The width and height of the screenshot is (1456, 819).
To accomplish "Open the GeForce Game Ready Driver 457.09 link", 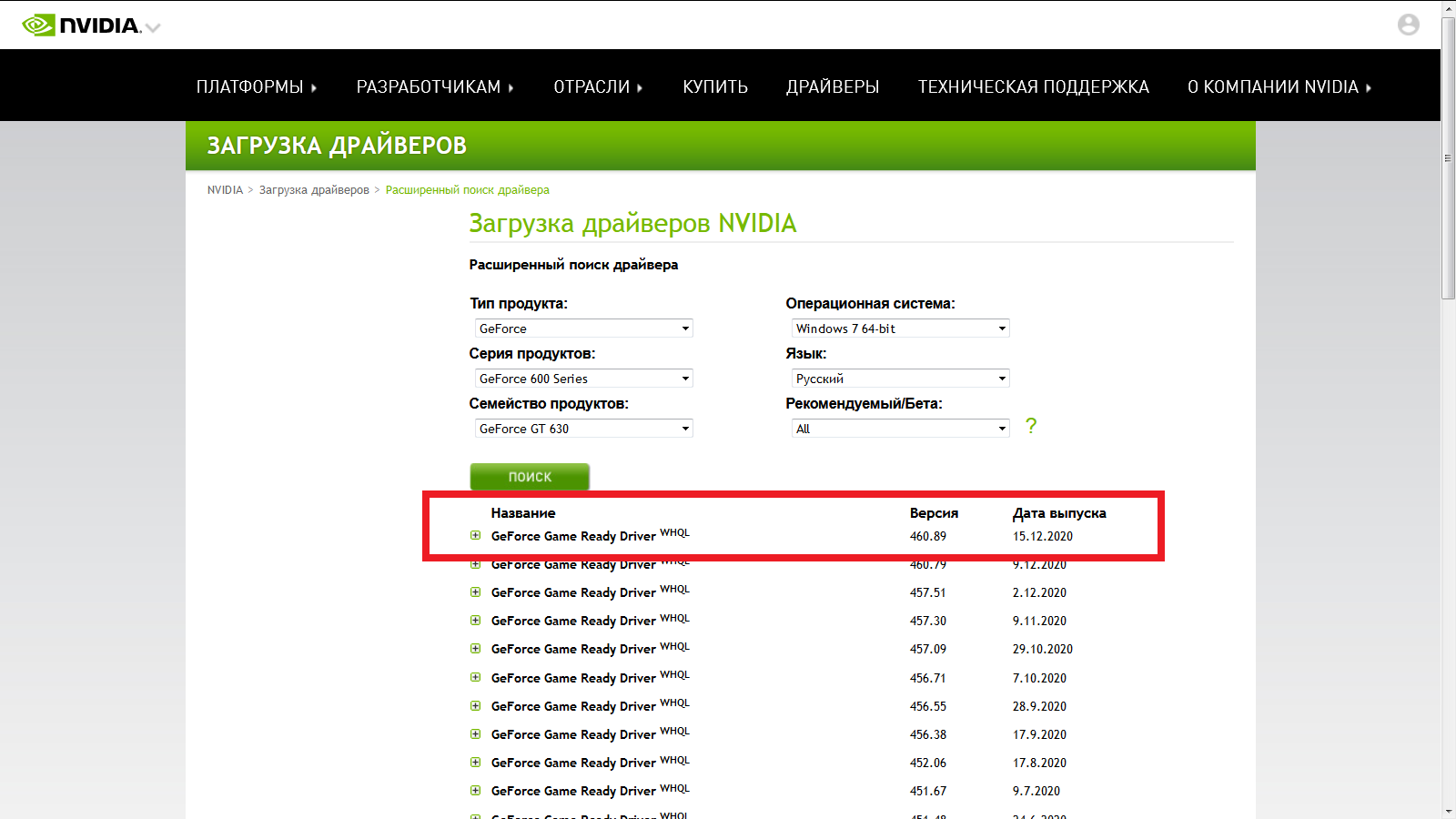I will click(591, 648).
